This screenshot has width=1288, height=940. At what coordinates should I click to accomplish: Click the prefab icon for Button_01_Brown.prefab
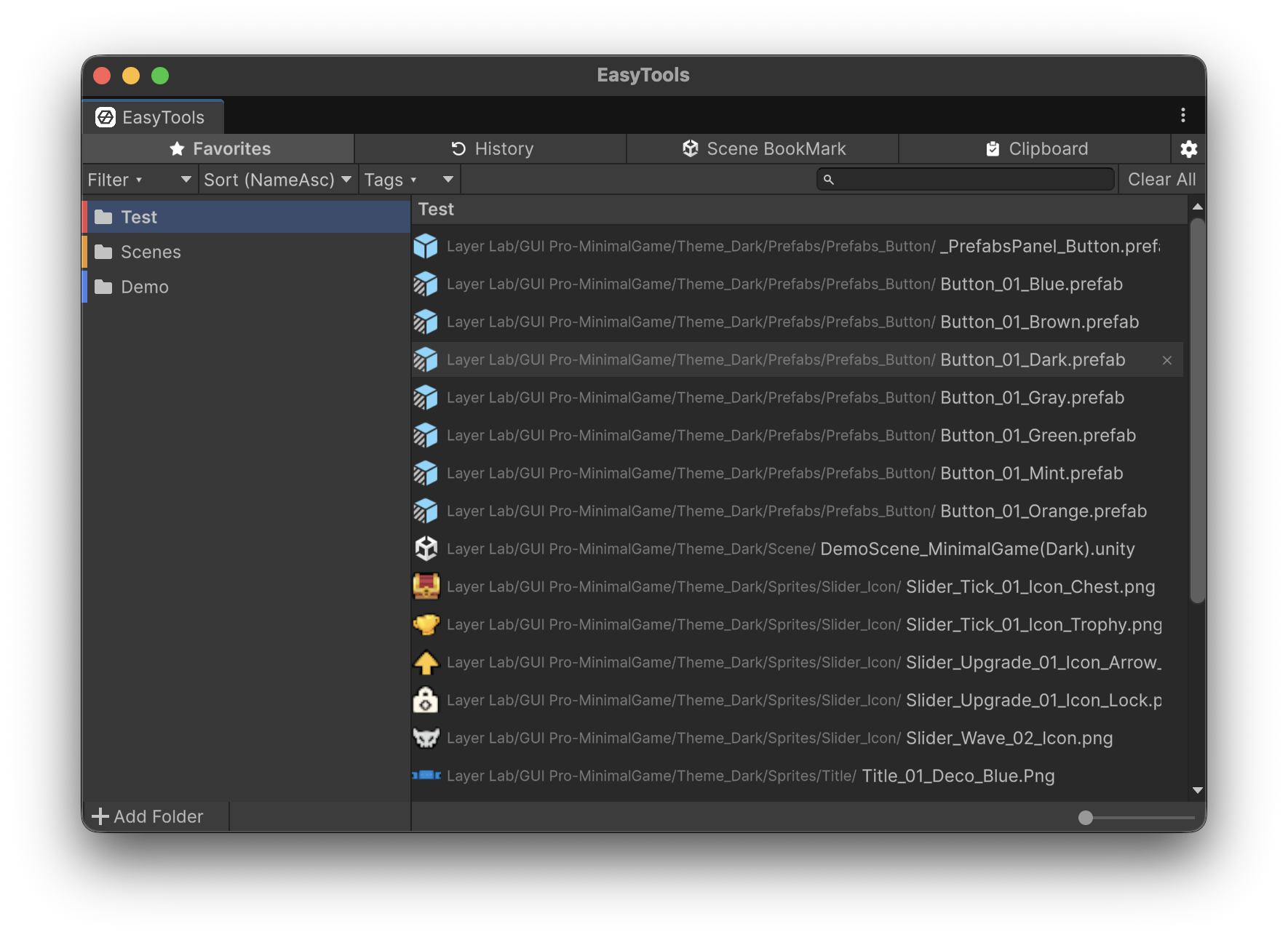[x=426, y=322]
